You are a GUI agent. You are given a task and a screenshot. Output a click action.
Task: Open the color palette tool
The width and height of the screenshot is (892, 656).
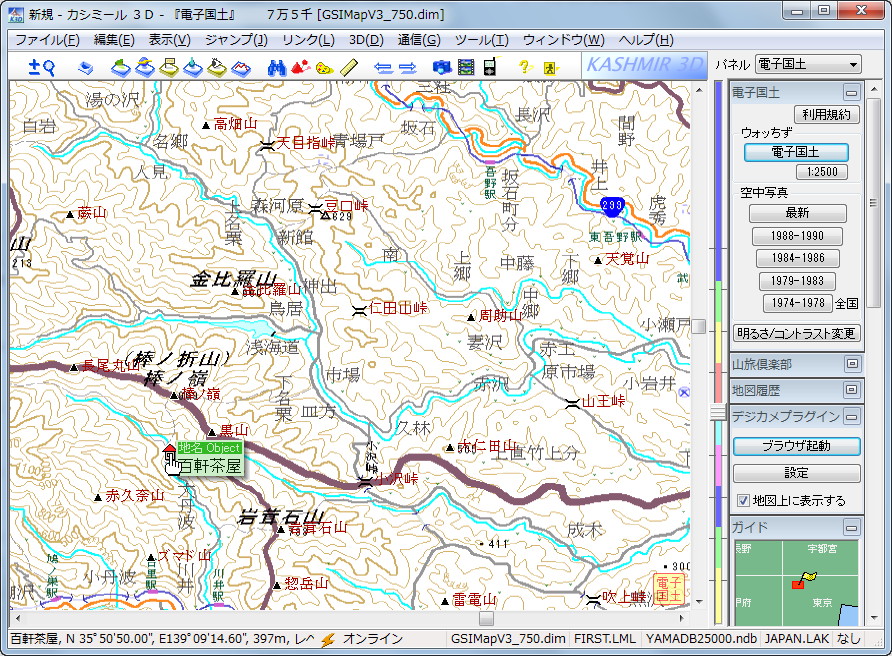(324, 68)
